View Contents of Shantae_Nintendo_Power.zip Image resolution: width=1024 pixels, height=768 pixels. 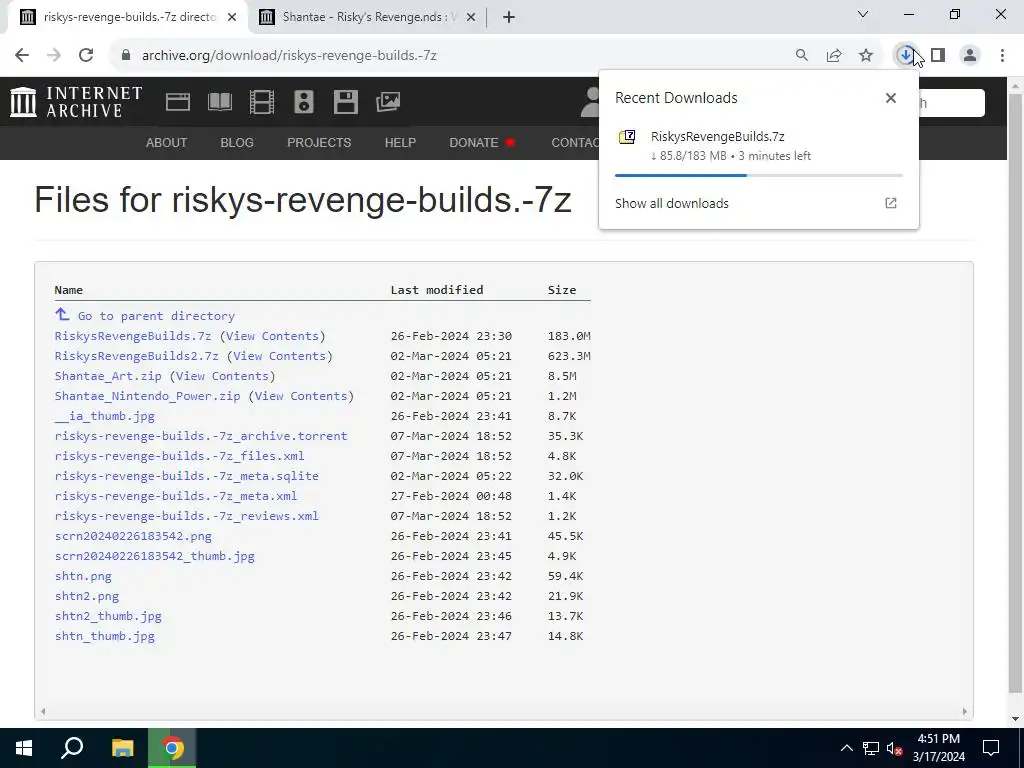point(300,396)
